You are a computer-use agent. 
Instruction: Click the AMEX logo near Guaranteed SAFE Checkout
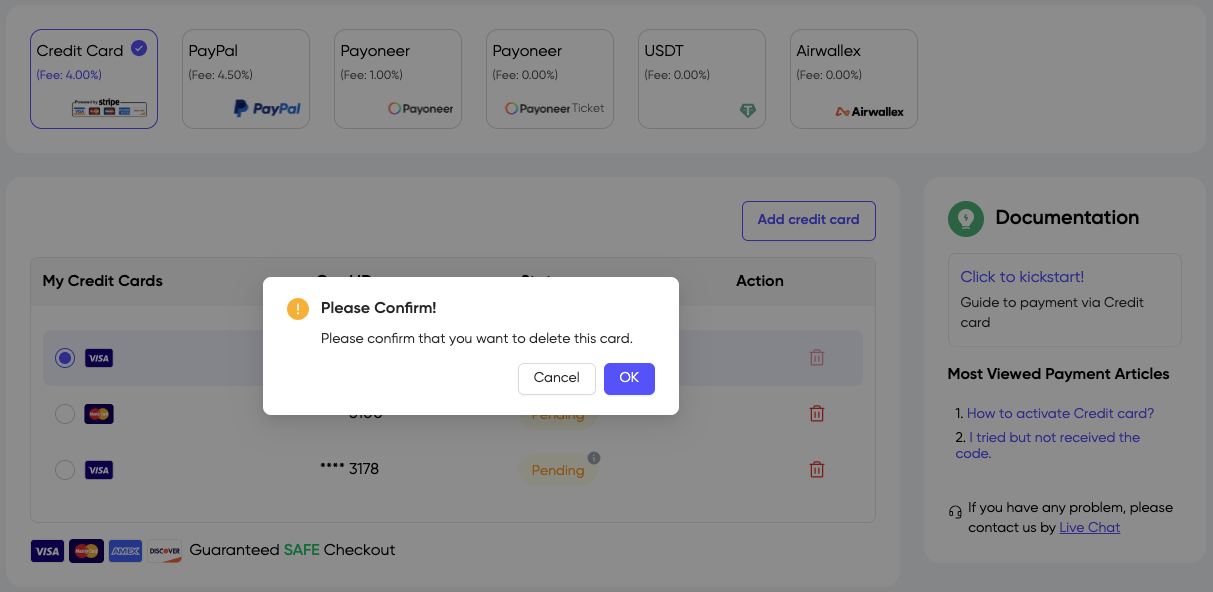(x=125, y=551)
